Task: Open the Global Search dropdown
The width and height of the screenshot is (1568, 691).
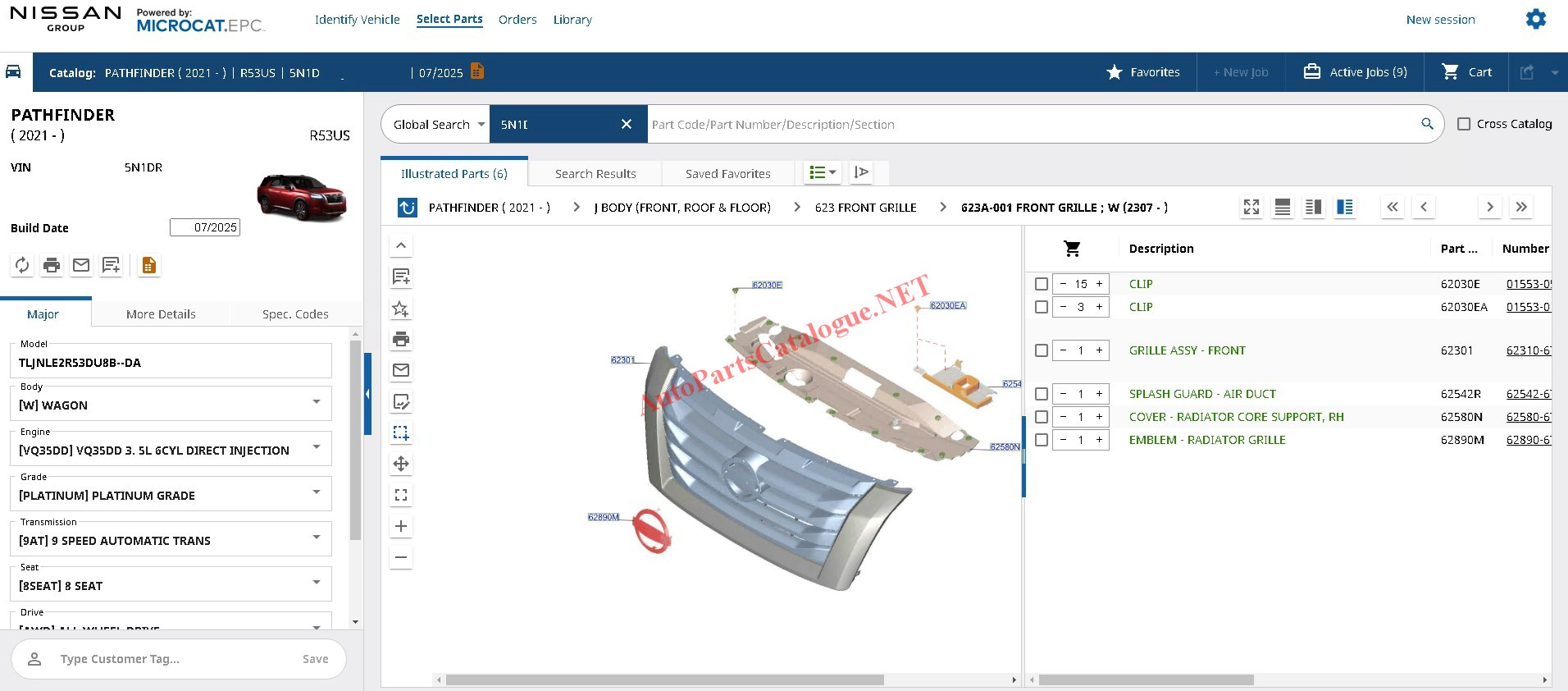Action: click(x=439, y=125)
